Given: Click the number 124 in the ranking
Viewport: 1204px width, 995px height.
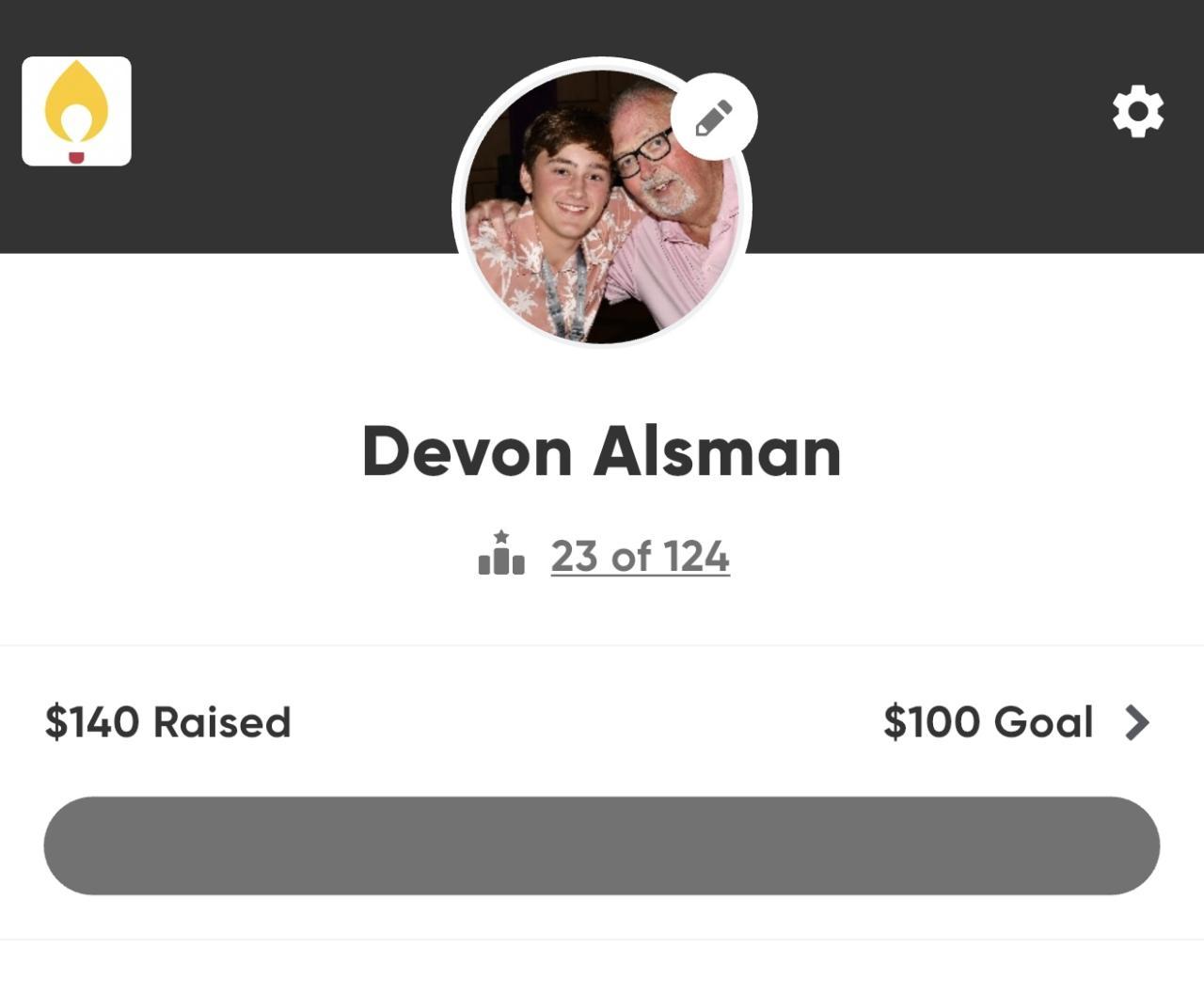Looking at the screenshot, I should click(696, 557).
